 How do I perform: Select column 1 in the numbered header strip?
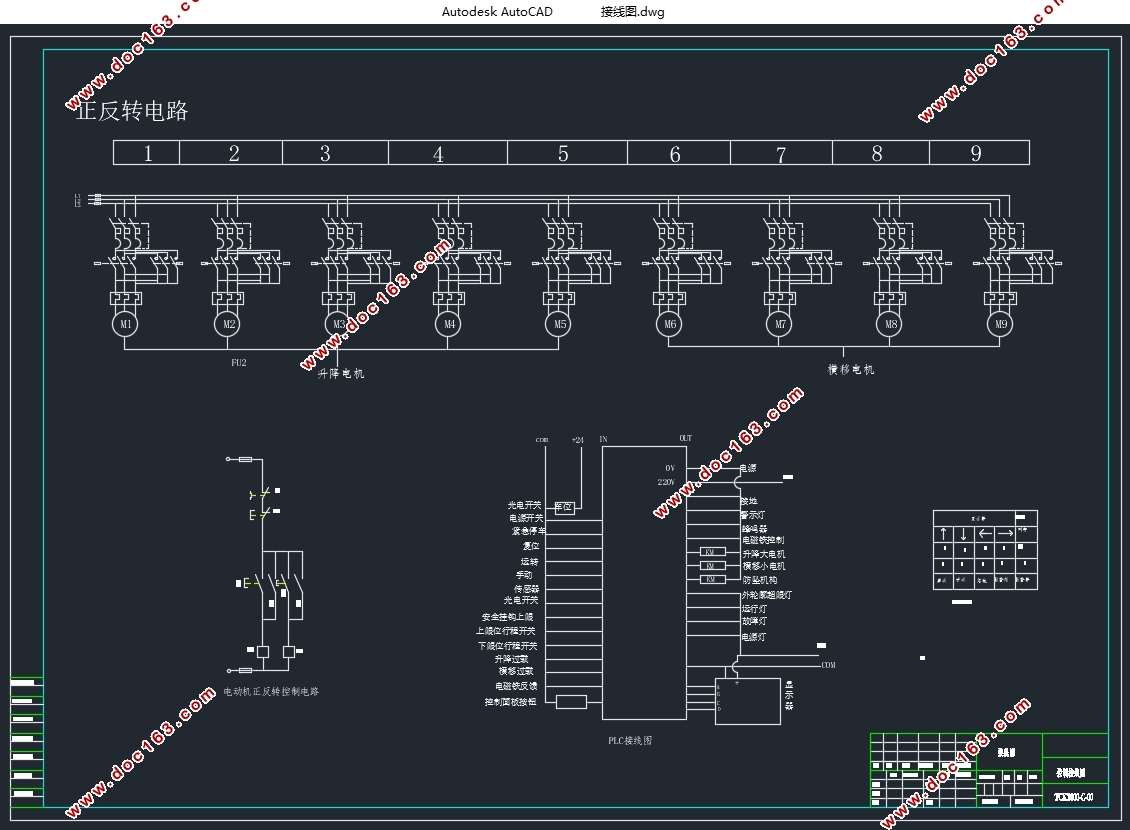(x=148, y=153)
